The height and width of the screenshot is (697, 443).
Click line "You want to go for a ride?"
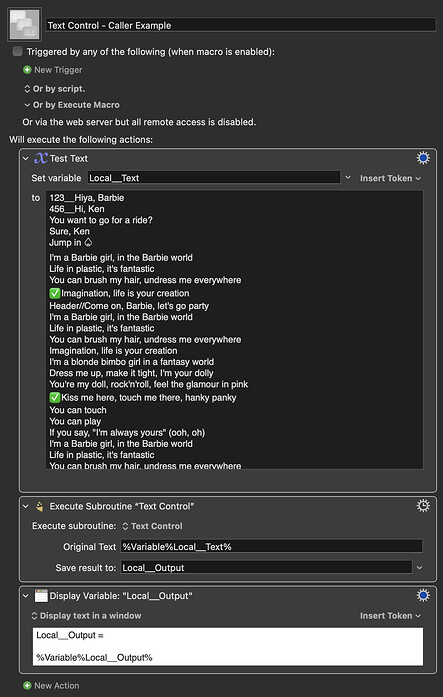(x=101, y=220)
